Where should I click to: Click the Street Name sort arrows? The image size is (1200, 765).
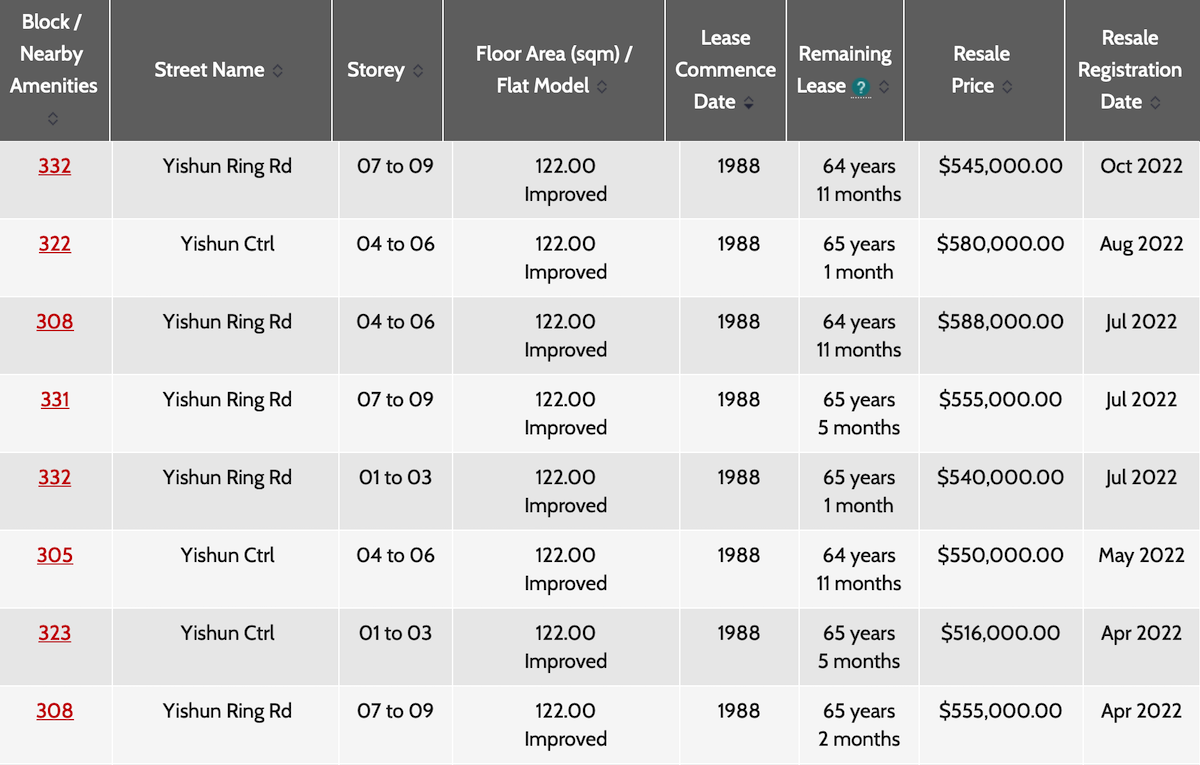pos(277,71)
